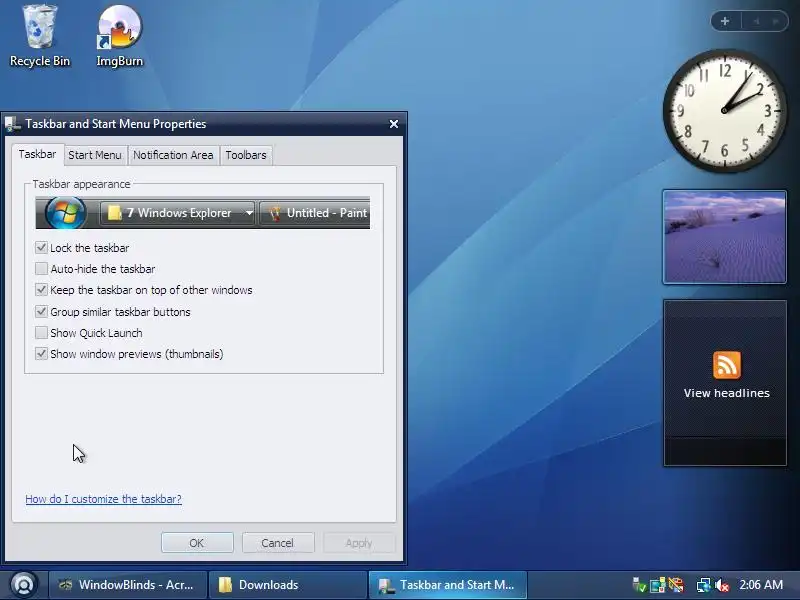Click the Apply button
The height and width of the screenshot is (600, 800).
coord(359,543)
